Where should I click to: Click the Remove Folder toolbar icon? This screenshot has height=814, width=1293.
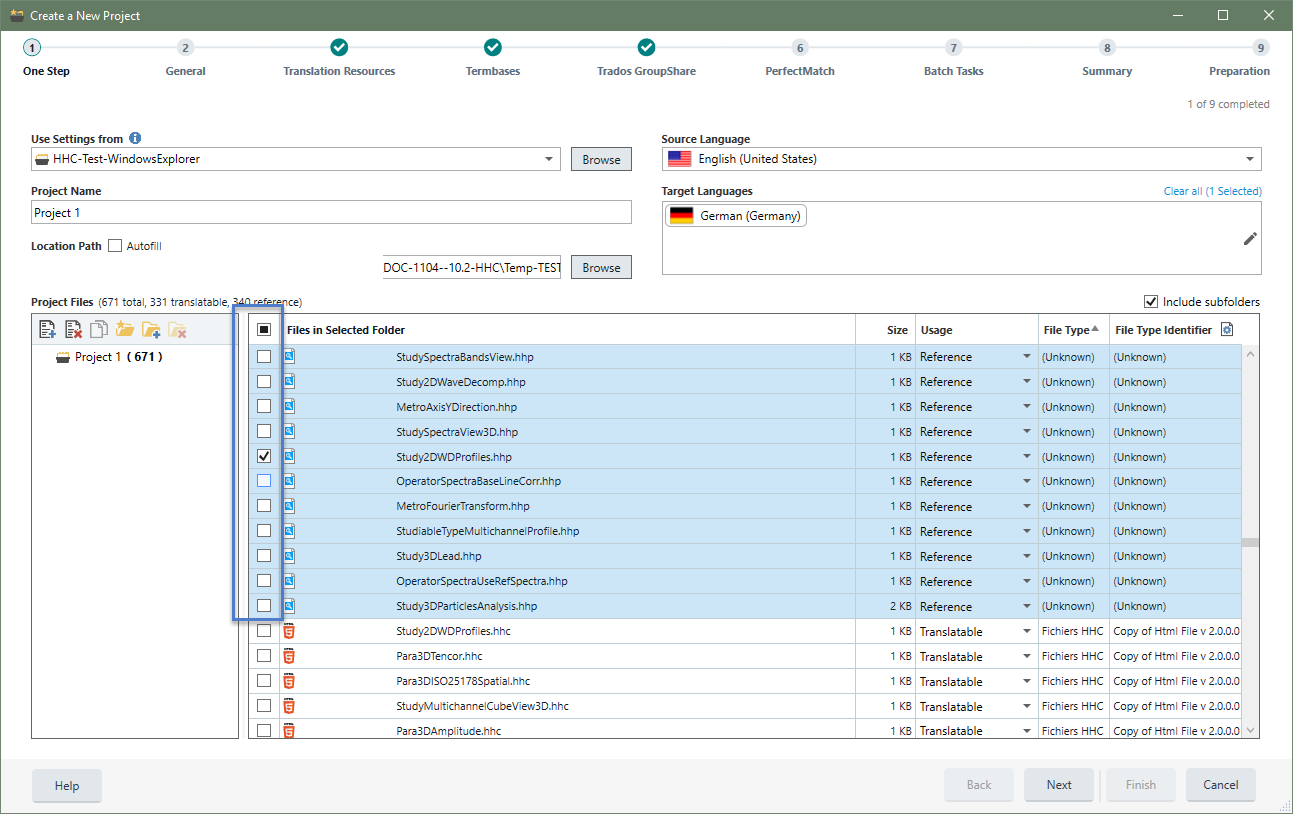177,329
